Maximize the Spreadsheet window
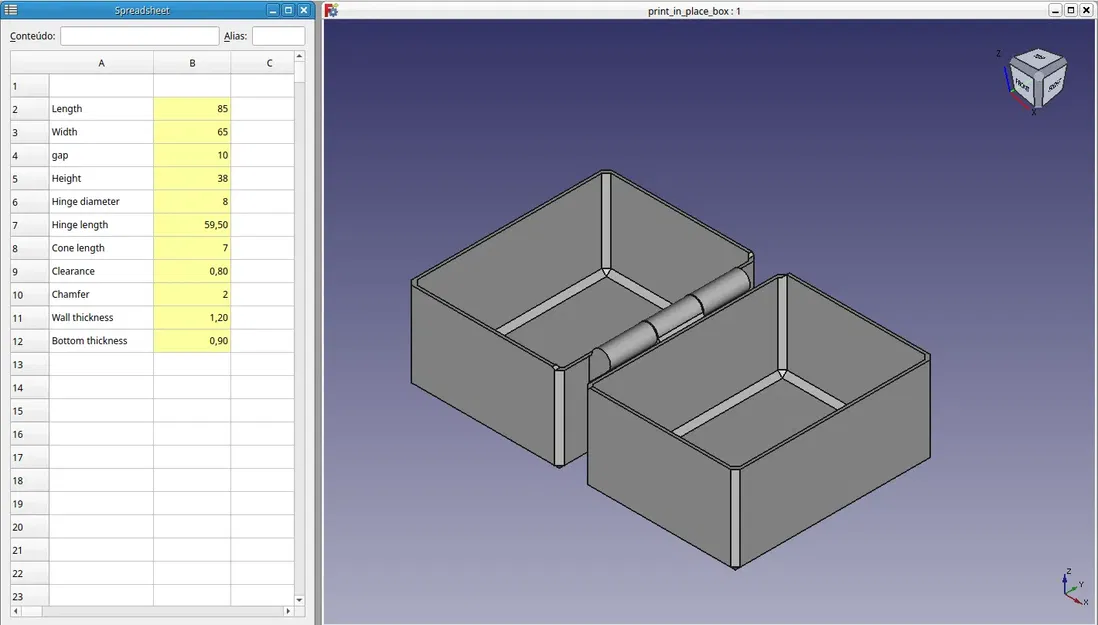 coord(288,10)
